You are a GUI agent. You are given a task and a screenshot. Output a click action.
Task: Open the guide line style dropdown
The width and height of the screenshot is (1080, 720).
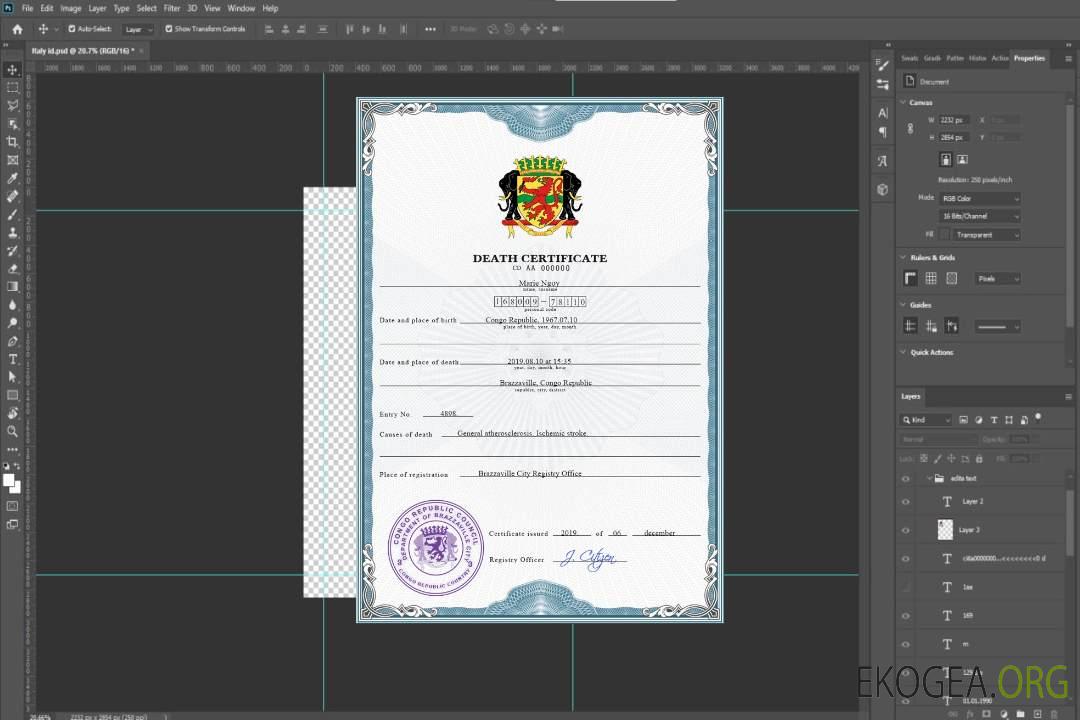click(998, 327)
